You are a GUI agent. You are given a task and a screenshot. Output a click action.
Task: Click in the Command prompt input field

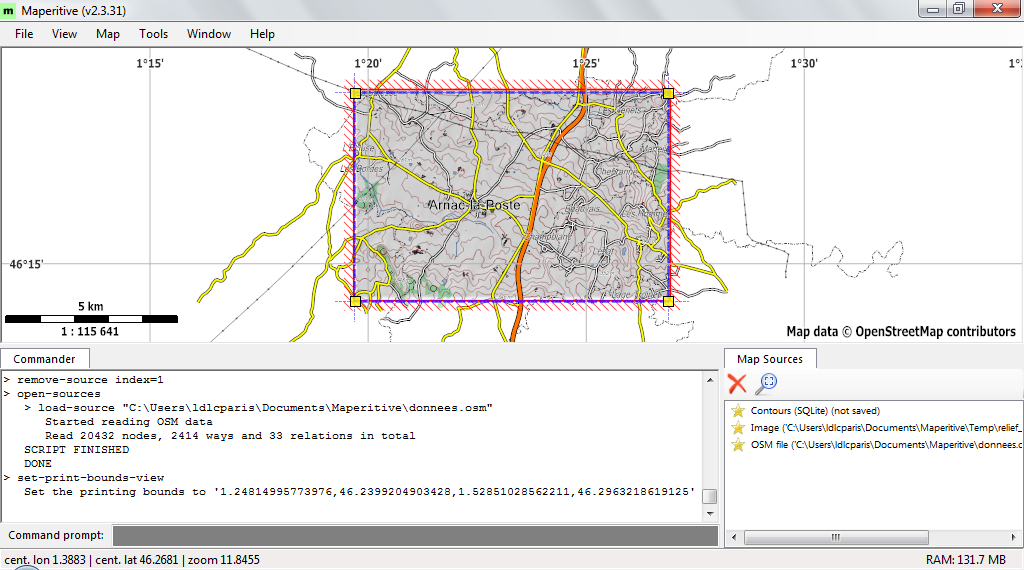pyautogui.click(x=415, y=535)
